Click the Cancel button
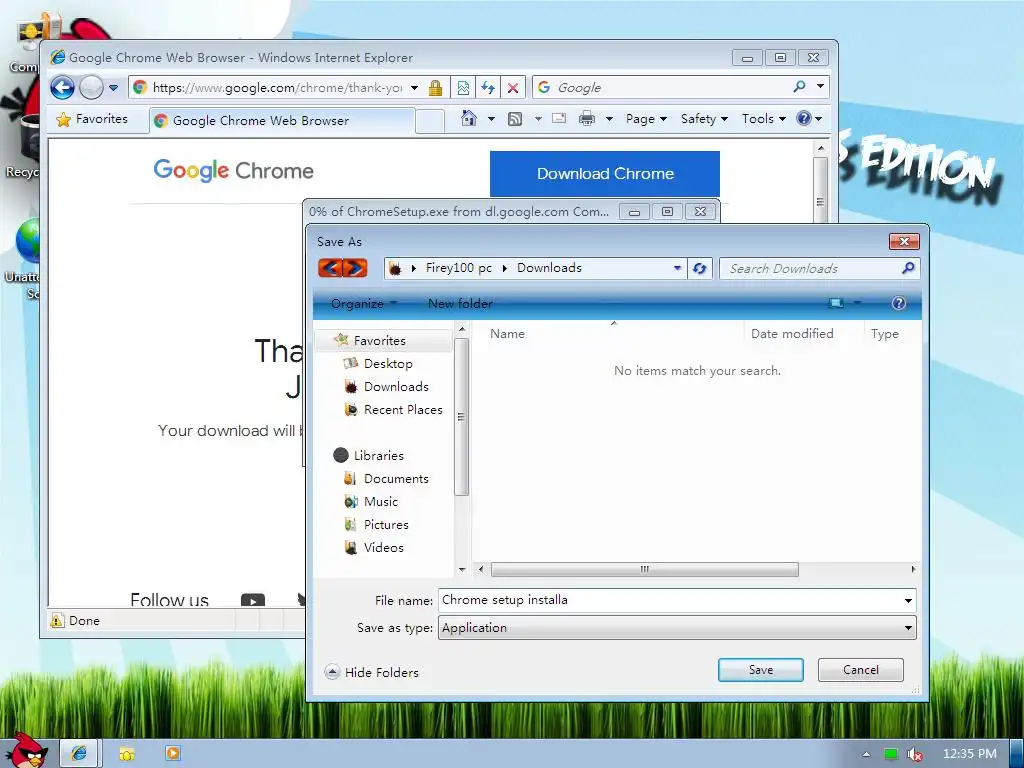1024x768 pixels. (x=861, y=670)
